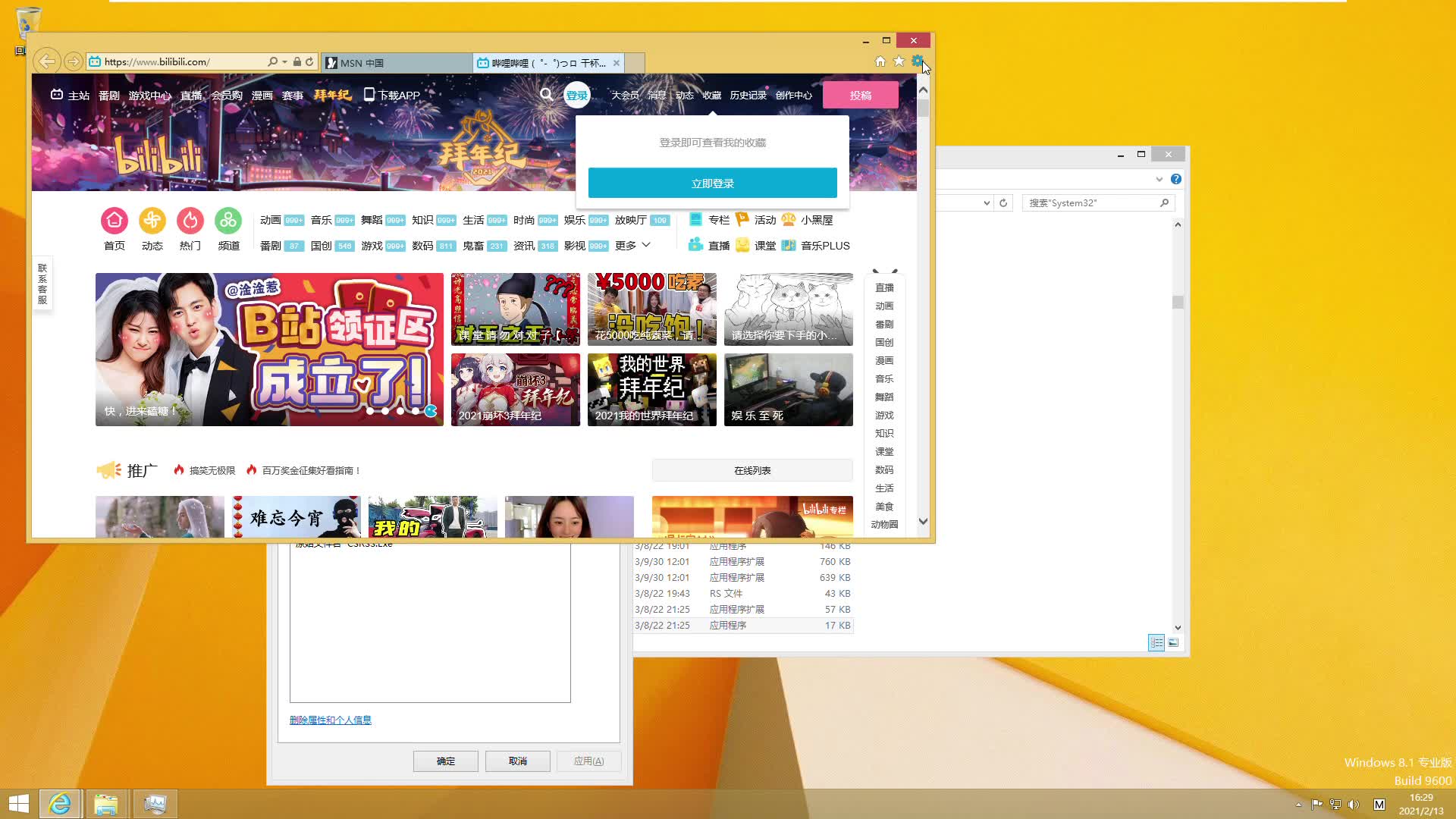Screen dimensions: 1456x819
Task: Open the 热门 flame icon
Action: coord(190,221)
